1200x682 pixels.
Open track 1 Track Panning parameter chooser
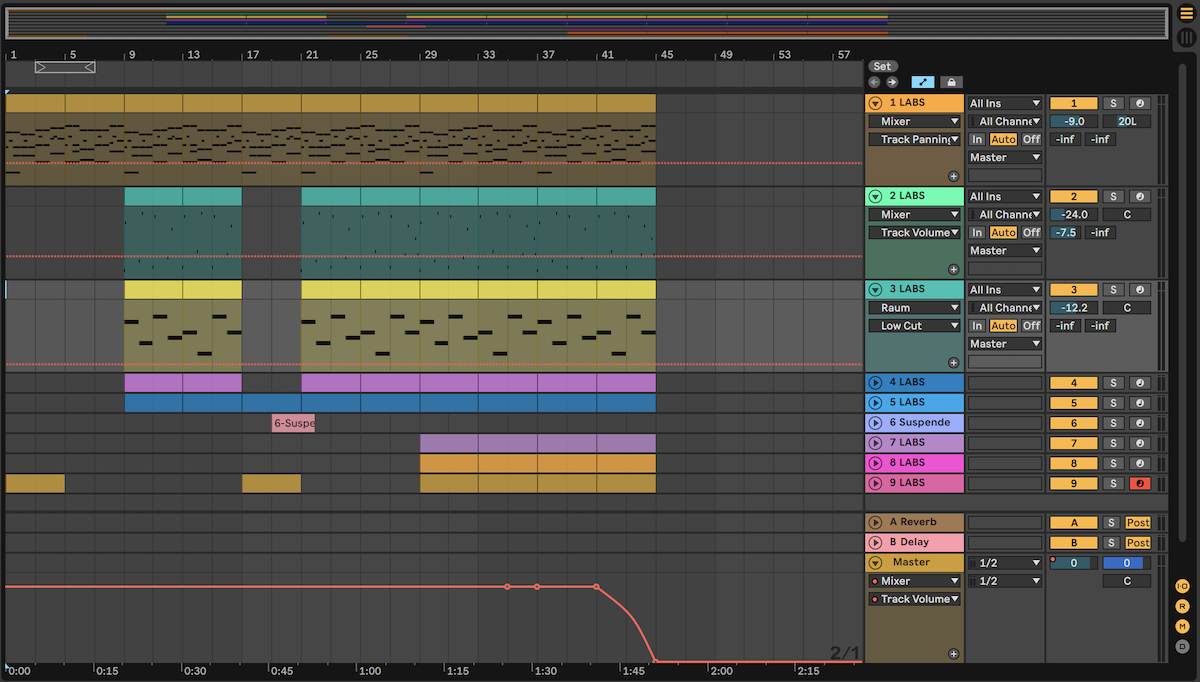point(914,139)
